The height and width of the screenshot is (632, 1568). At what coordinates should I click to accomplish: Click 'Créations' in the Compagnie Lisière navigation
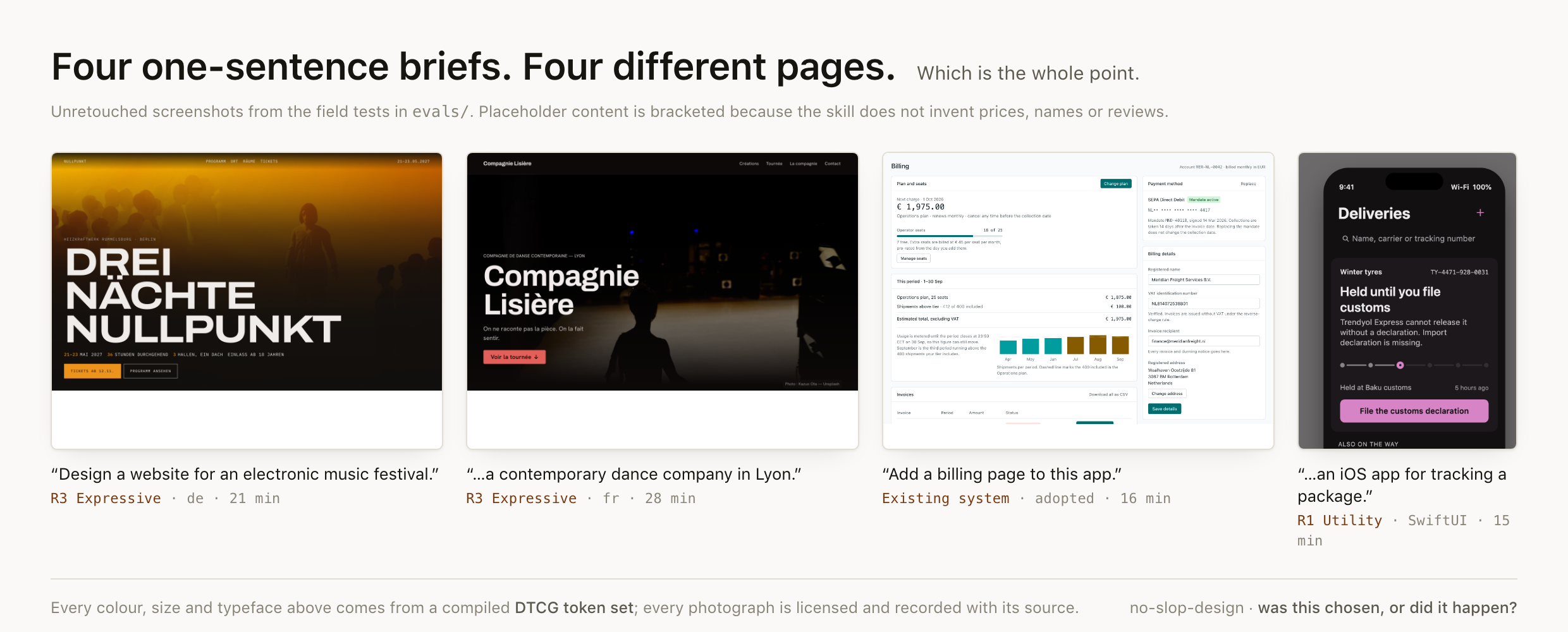click(x=749, y=164)
